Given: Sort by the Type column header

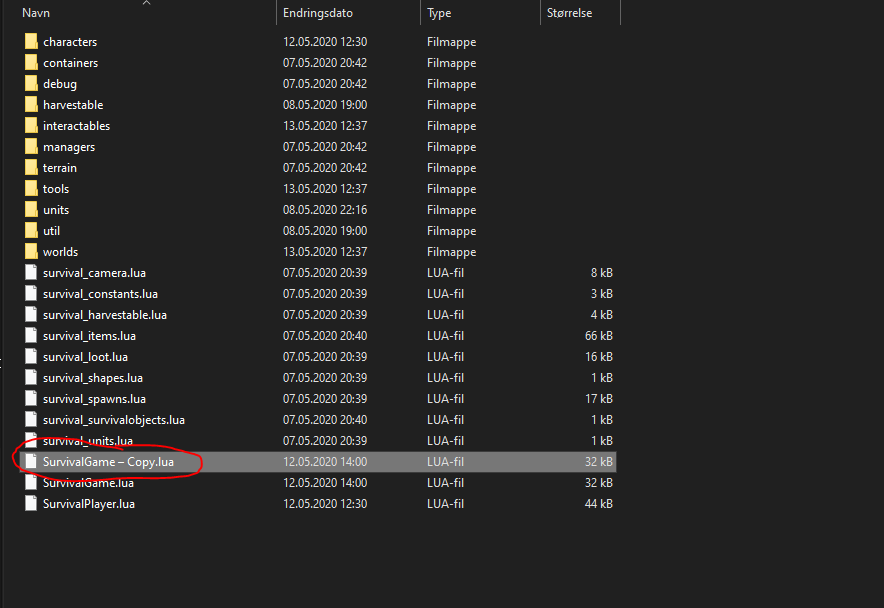Looking at the screenshot, I should [439, 13].
